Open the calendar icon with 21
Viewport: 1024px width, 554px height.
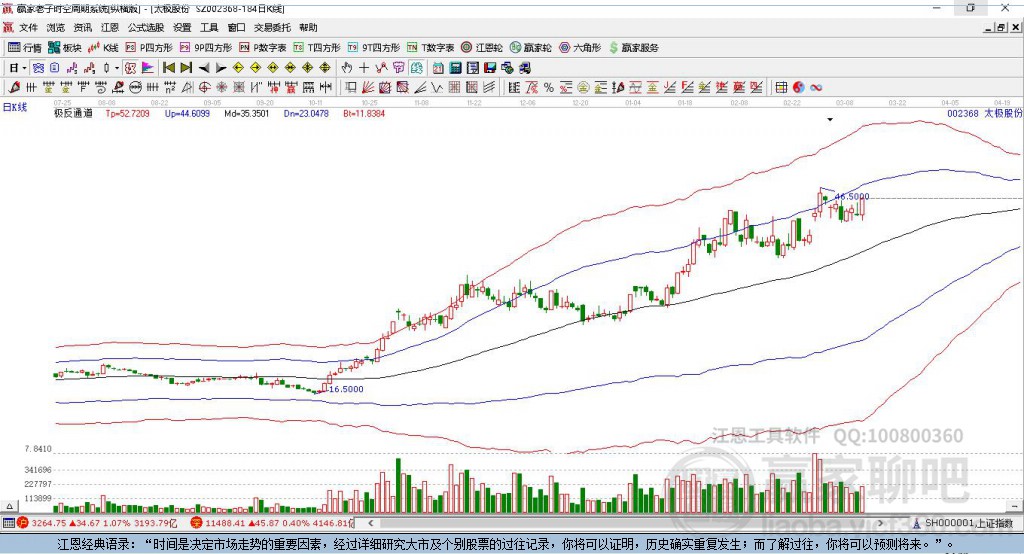(x=438, y=67)
